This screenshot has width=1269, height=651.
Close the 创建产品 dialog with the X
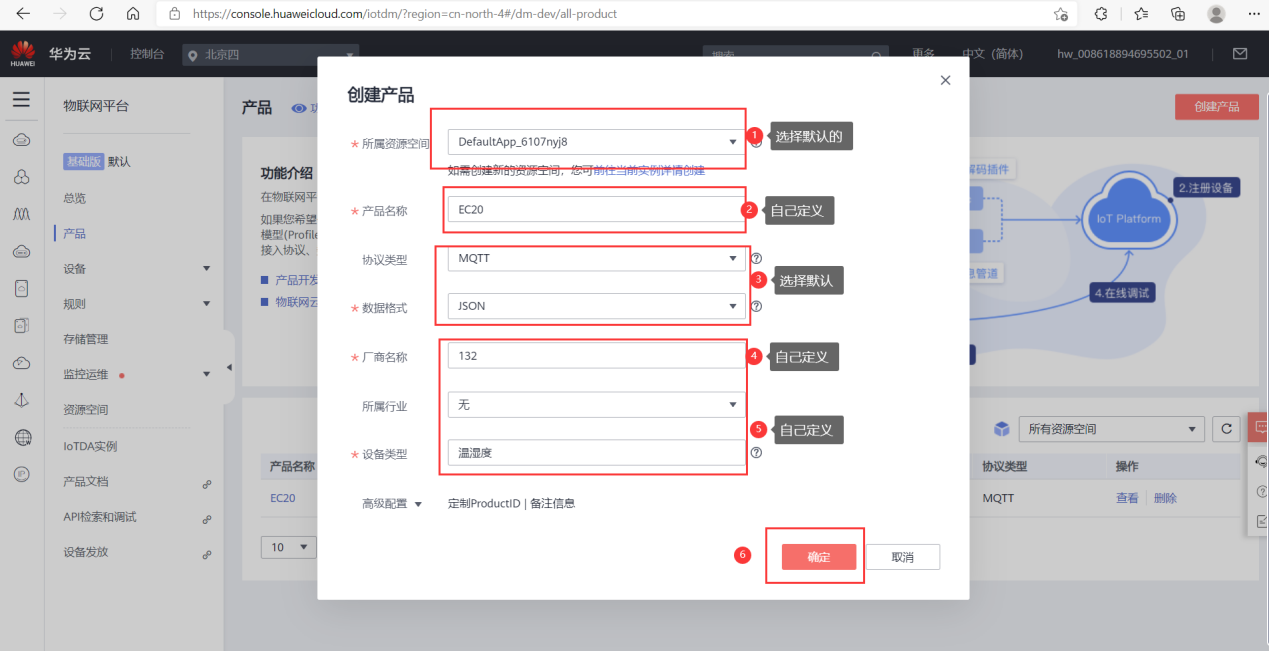[945, 80]
